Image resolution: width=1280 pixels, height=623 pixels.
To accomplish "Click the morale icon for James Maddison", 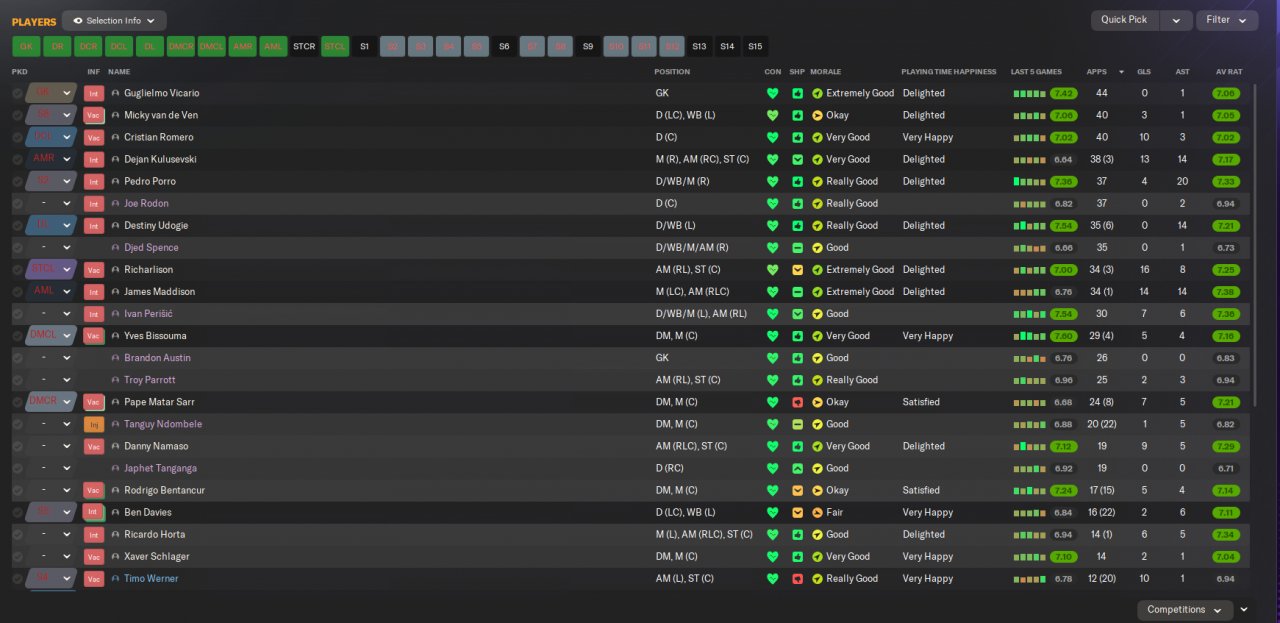I will 817,292.
